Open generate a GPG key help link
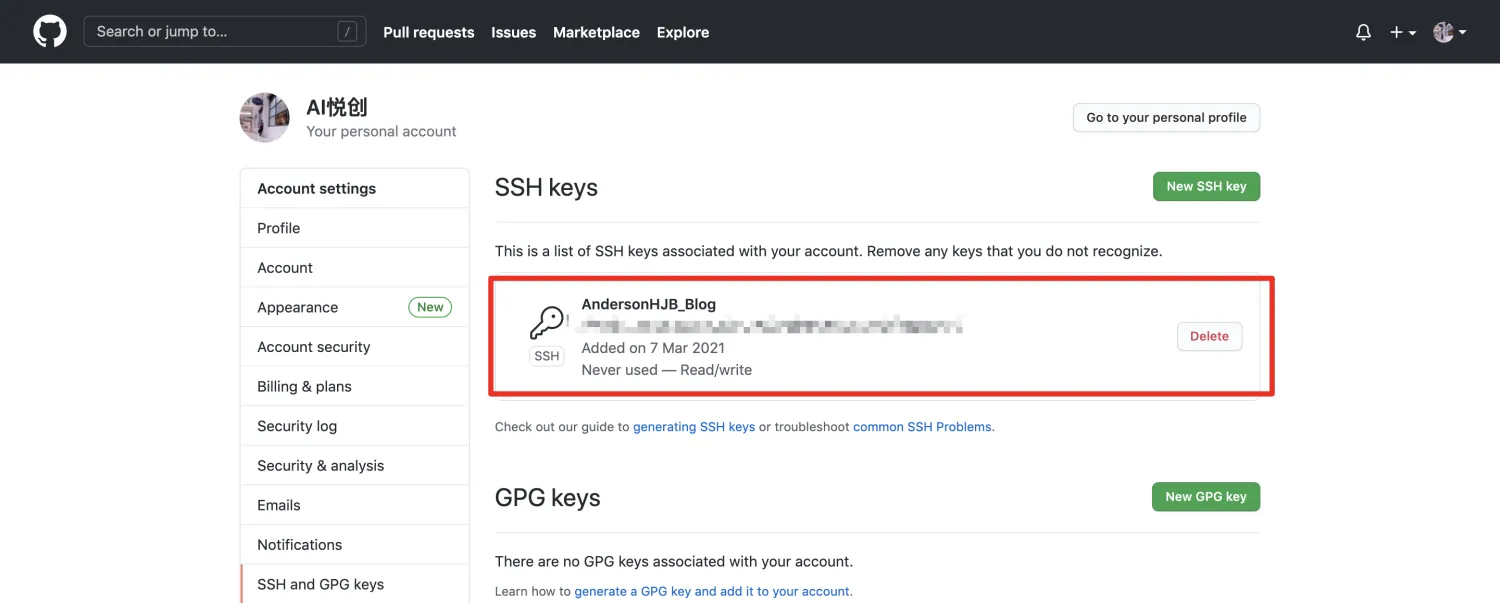This screenshot has width=1500, height=603. click(712, 591)
